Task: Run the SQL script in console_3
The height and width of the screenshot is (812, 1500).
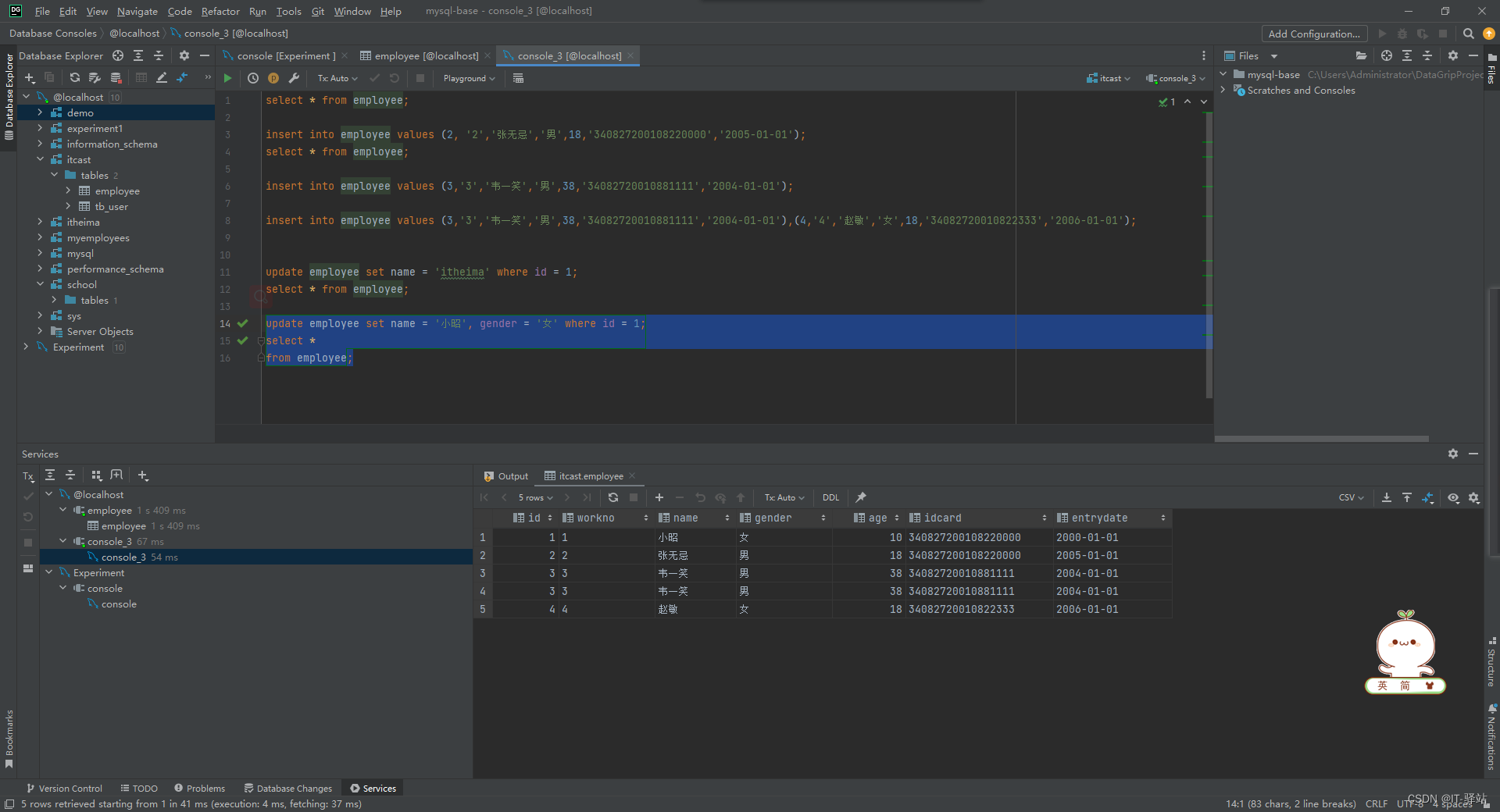Action: pos(227,78)
